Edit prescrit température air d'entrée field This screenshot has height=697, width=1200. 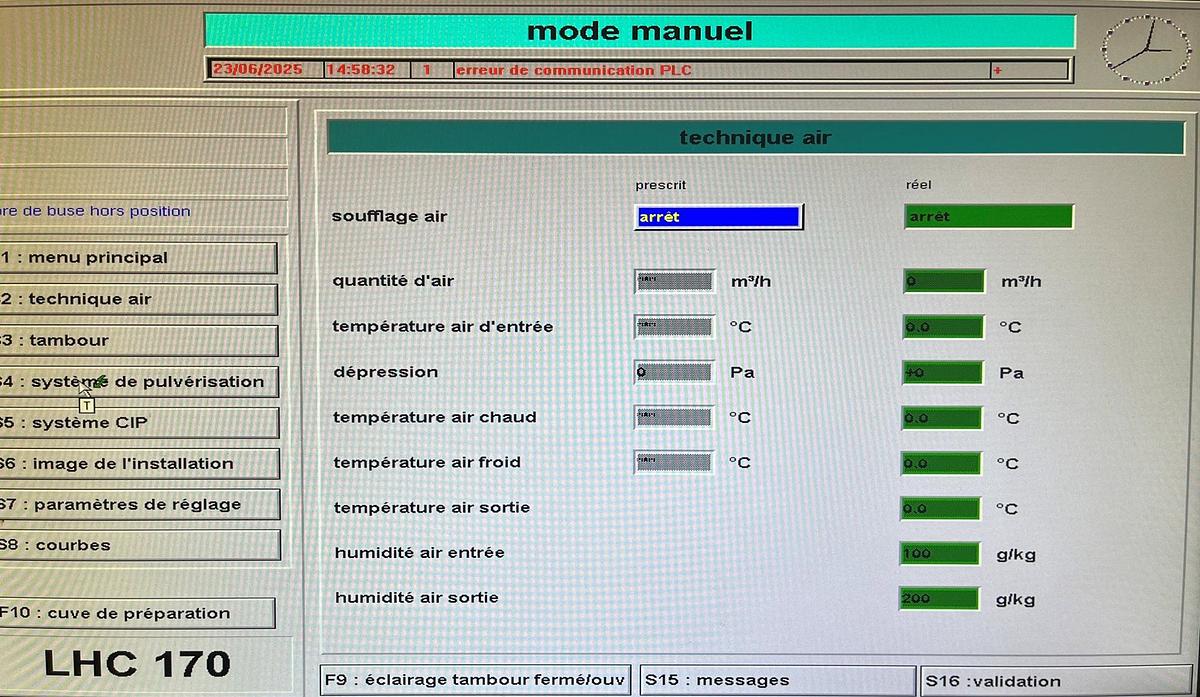tap(675, 327)
